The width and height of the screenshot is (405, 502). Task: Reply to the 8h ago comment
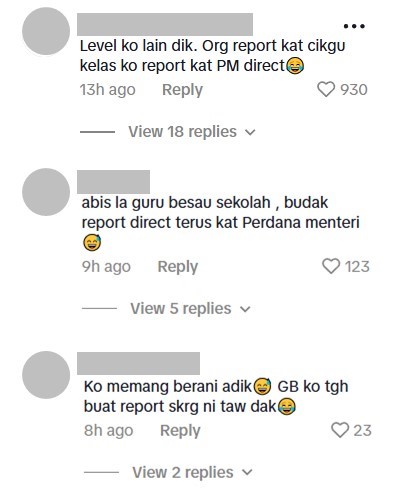coord(180,430)
